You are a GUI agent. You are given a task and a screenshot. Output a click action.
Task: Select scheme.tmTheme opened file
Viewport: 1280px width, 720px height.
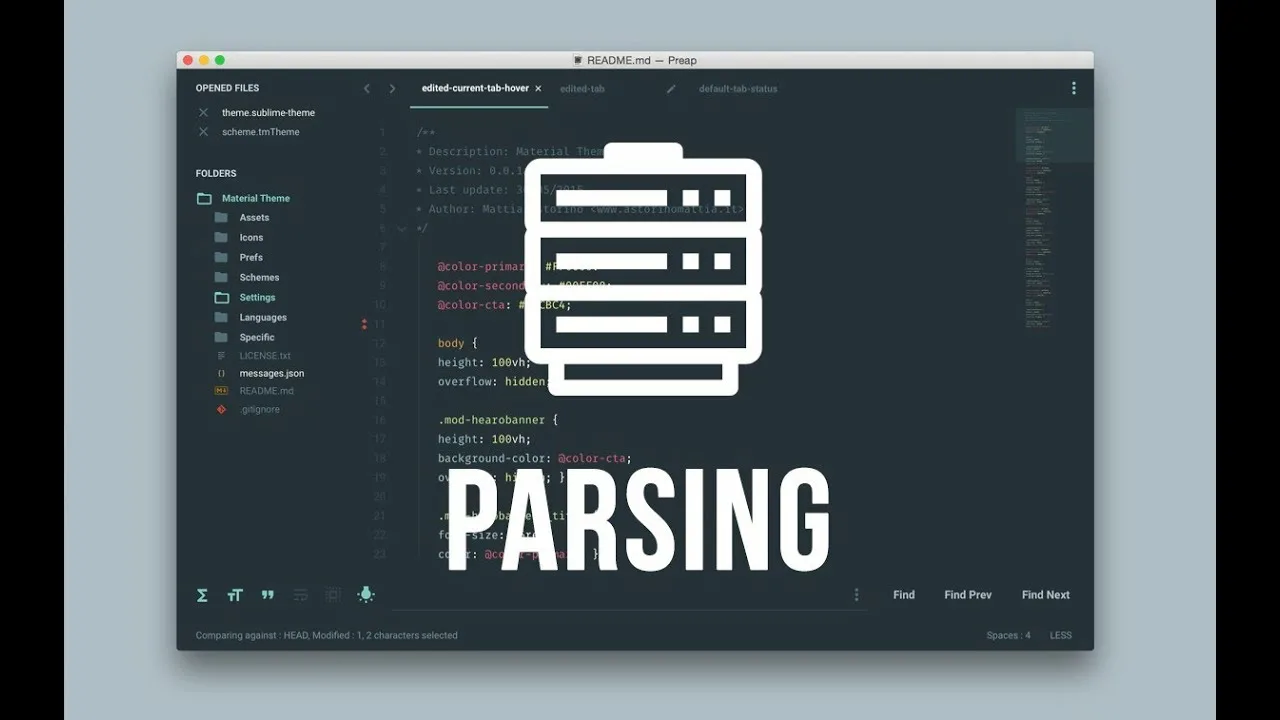point(260,132)
